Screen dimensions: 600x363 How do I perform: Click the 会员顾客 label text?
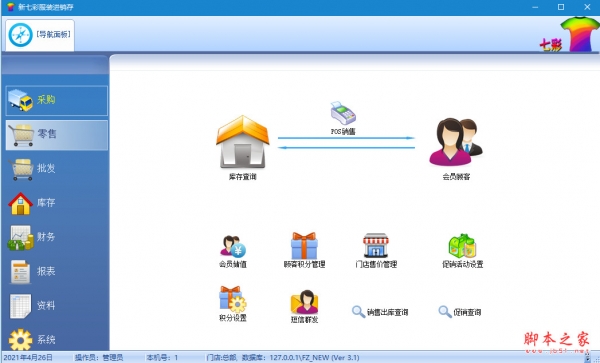pos(456,177)
